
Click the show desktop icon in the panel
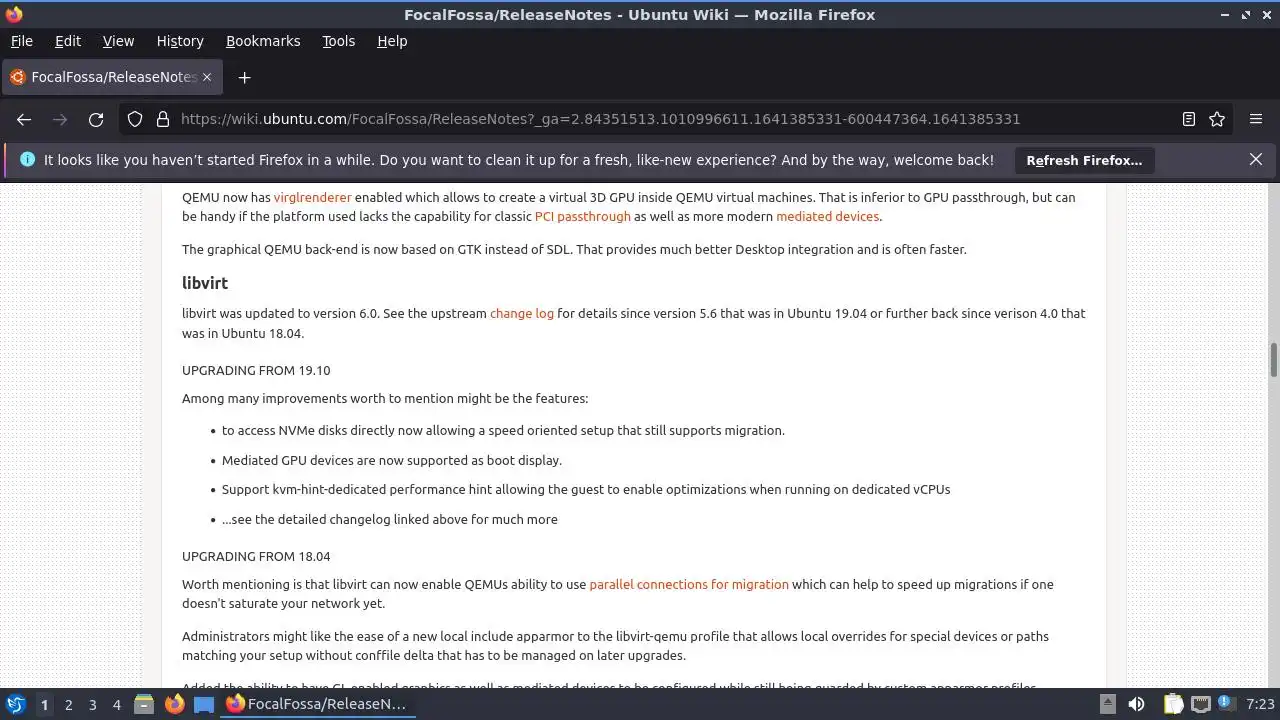204,704
